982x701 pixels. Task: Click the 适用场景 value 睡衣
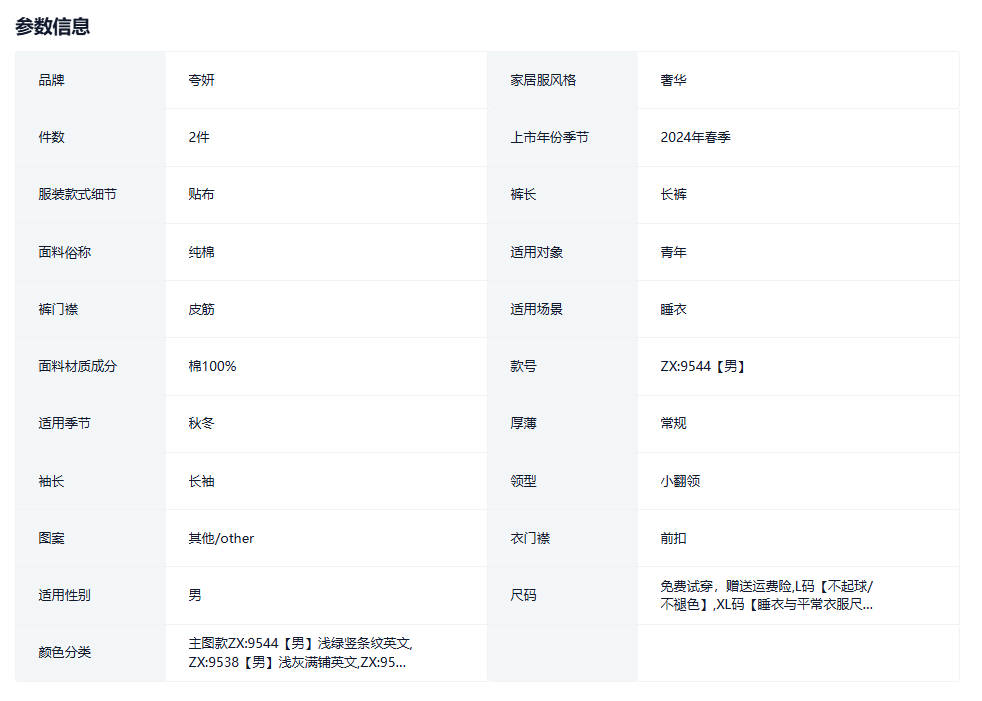[x=673, y=309]
